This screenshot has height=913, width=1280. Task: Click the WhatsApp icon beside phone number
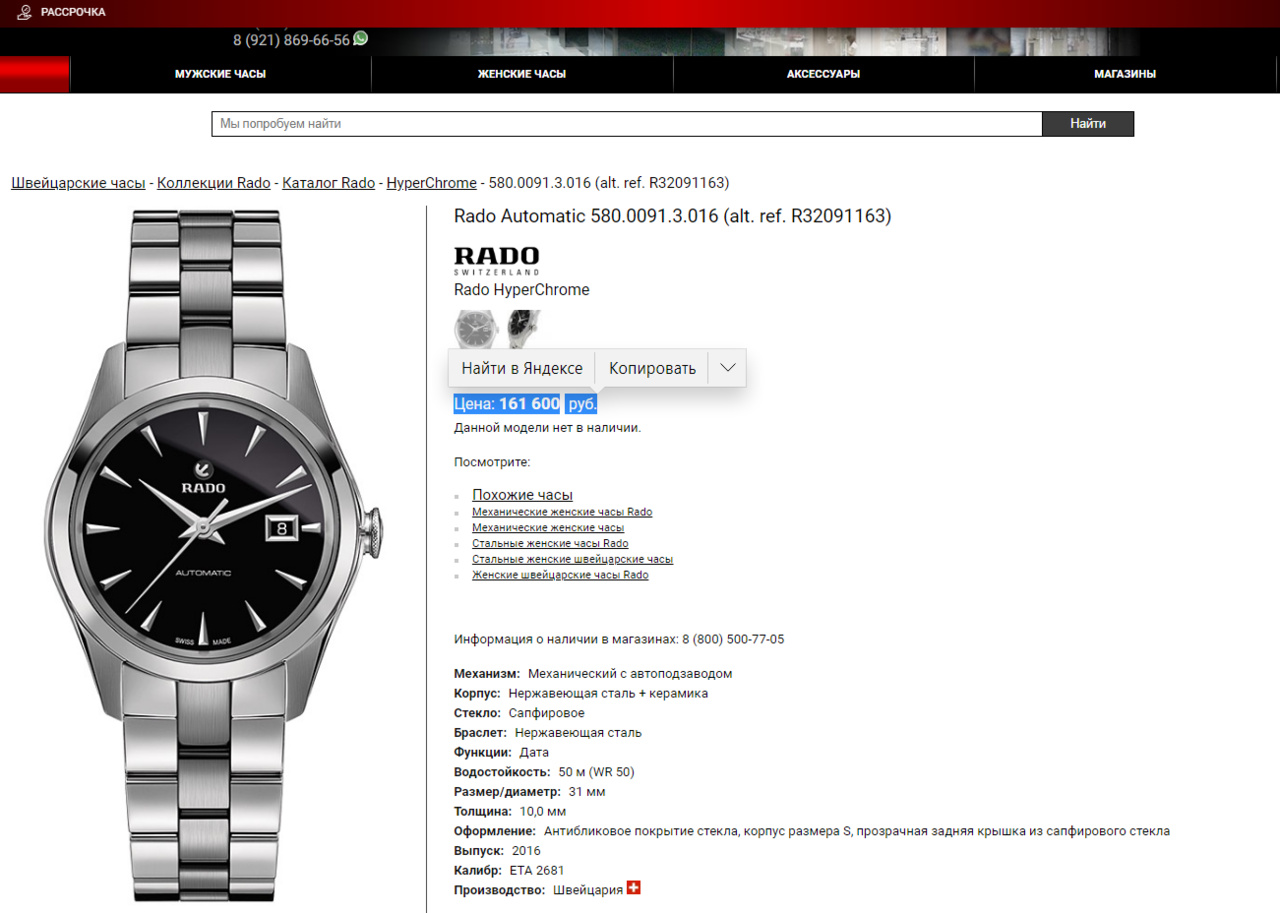tap(361, 38)
